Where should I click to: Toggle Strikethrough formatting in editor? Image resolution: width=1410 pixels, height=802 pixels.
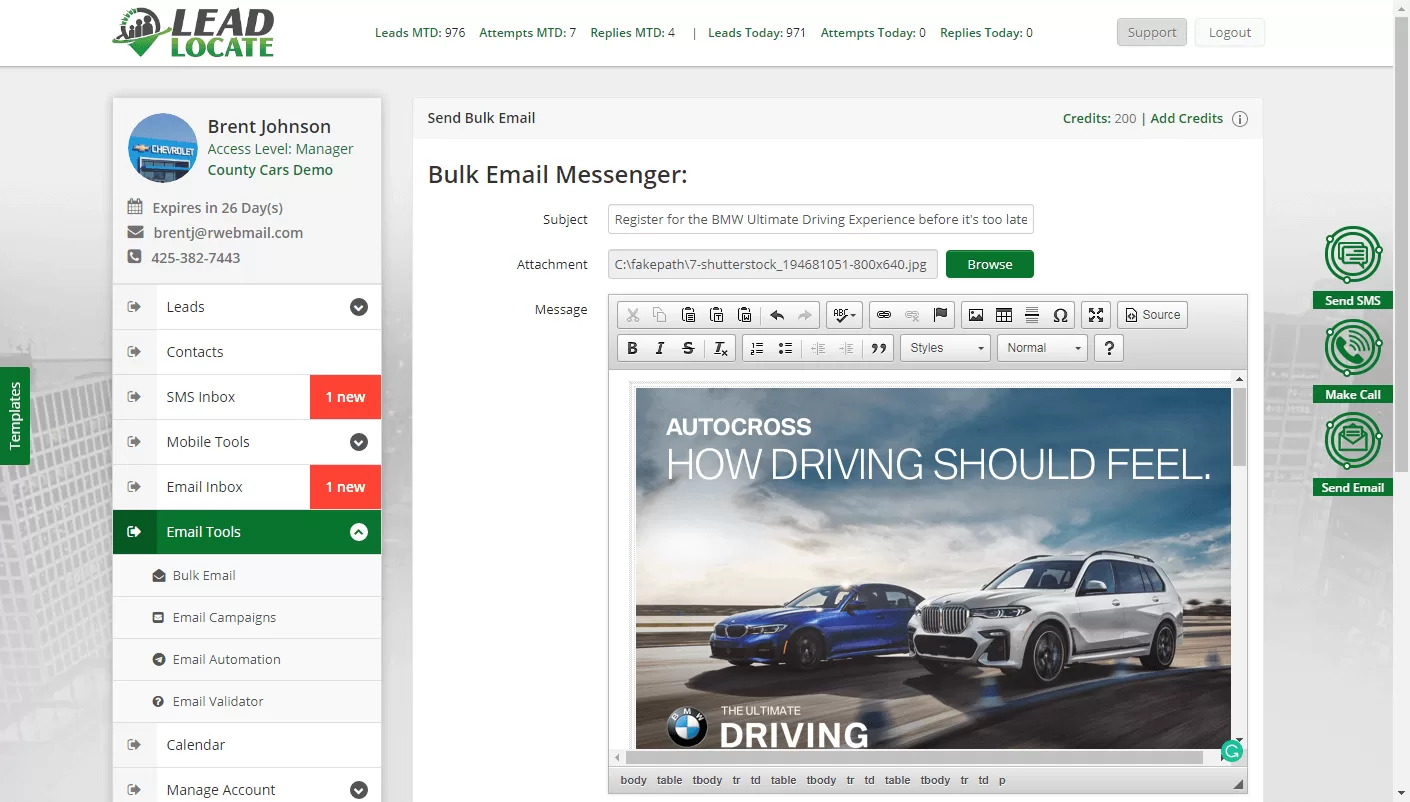click(x=688, y=348)
